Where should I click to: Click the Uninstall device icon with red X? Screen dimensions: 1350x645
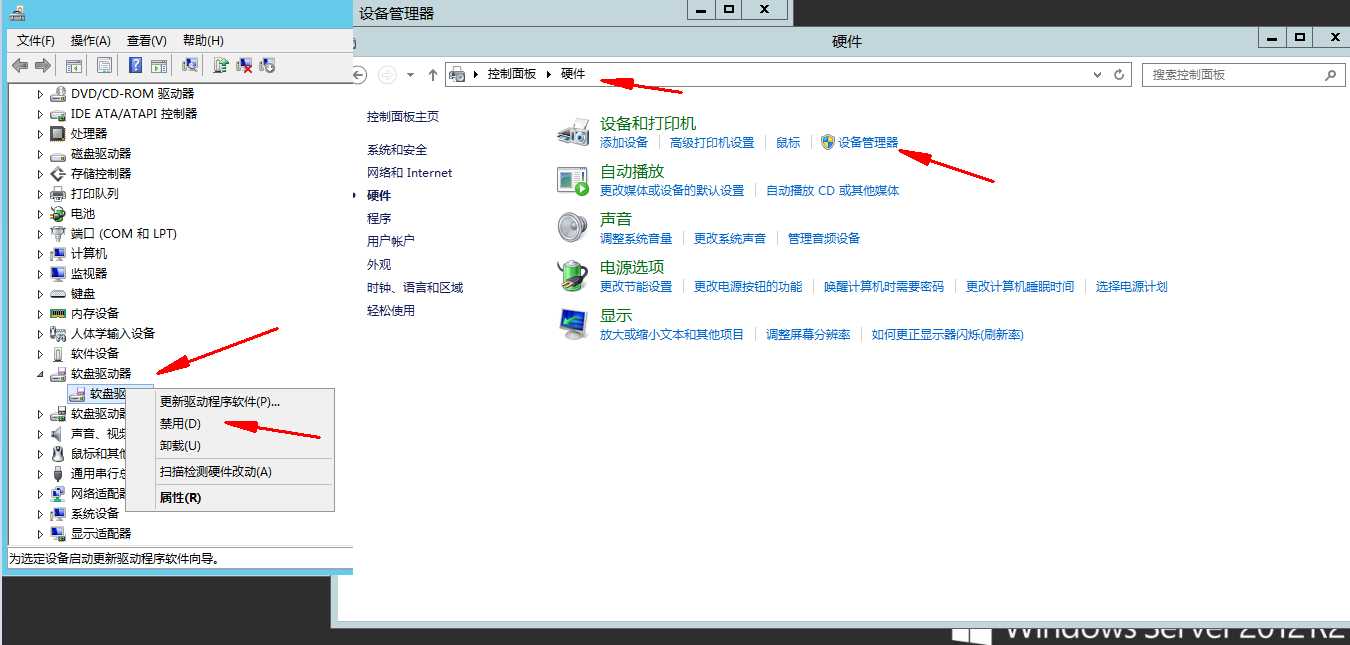coord(243,65)
